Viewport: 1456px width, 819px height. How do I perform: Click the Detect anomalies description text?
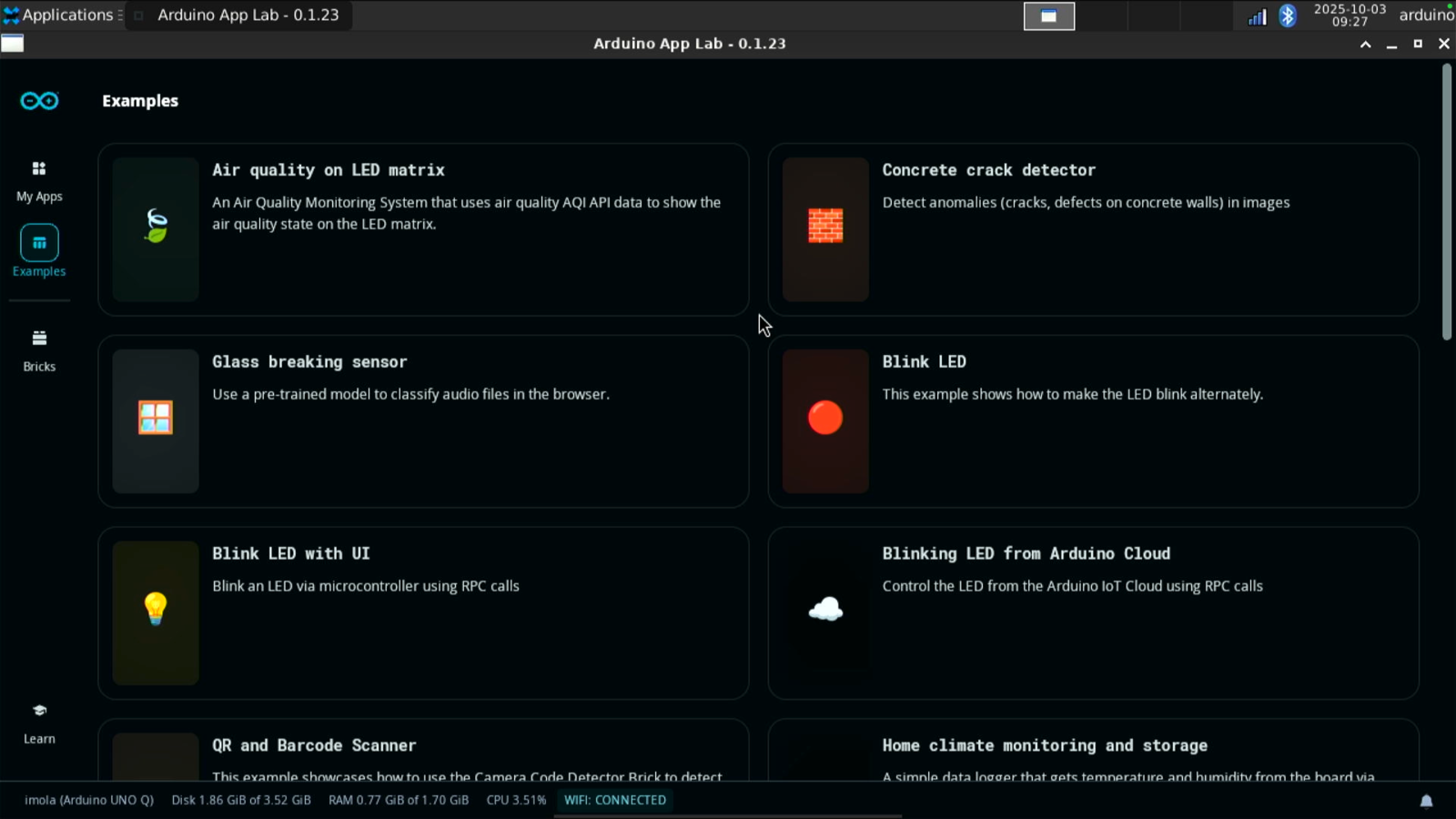(1086, 202)
